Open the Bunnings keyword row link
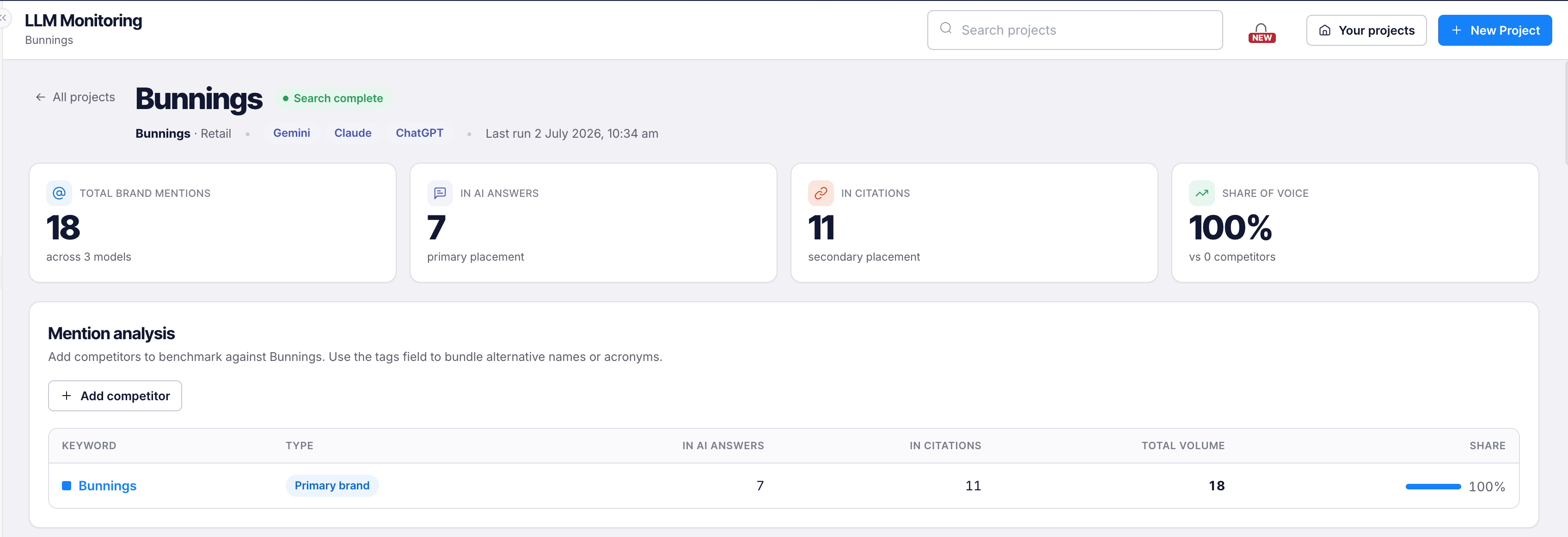The height and width of the screenshot is (537, 1568). click(x=107, y=486)
